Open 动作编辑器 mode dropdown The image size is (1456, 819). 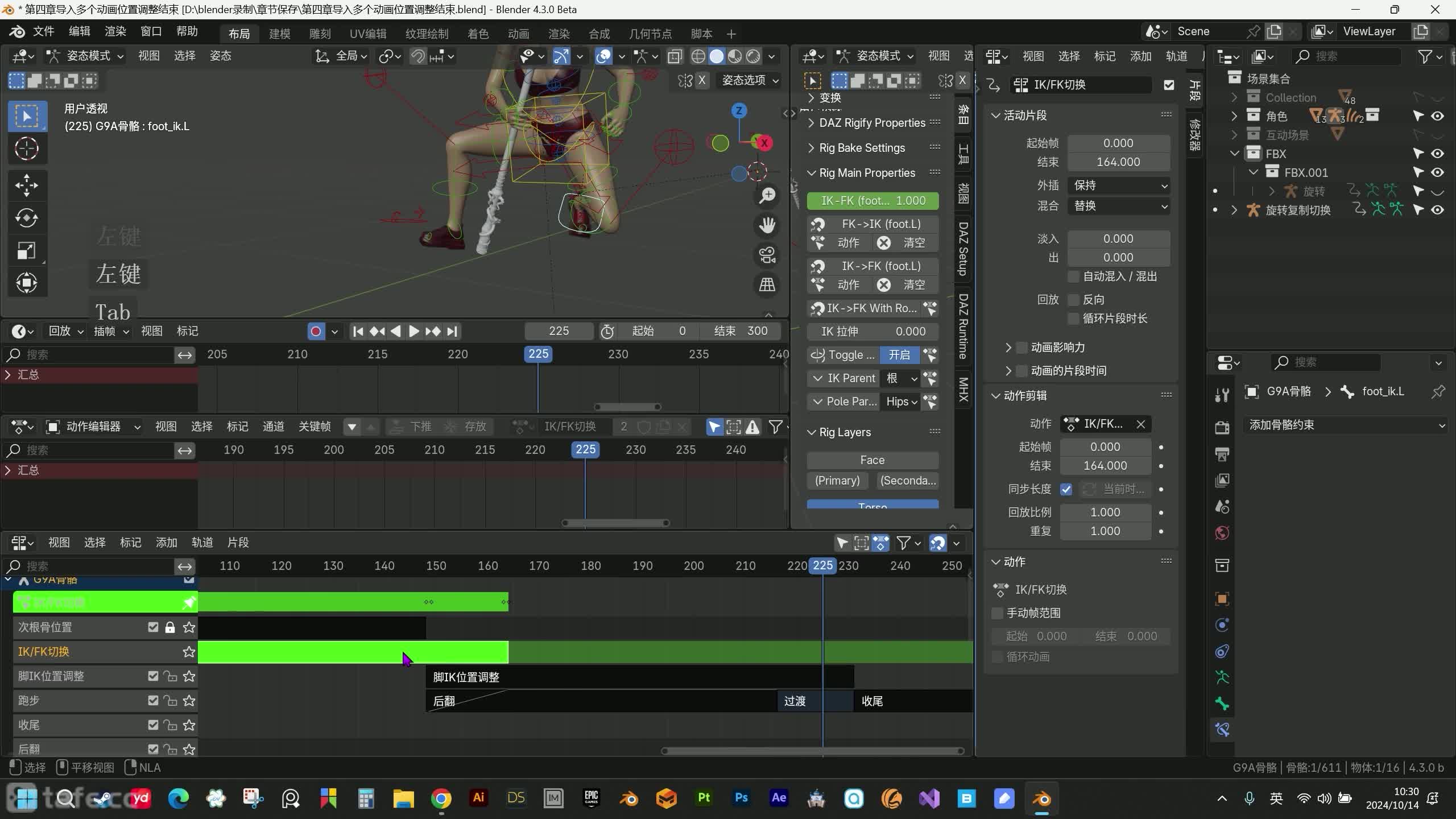93,427
